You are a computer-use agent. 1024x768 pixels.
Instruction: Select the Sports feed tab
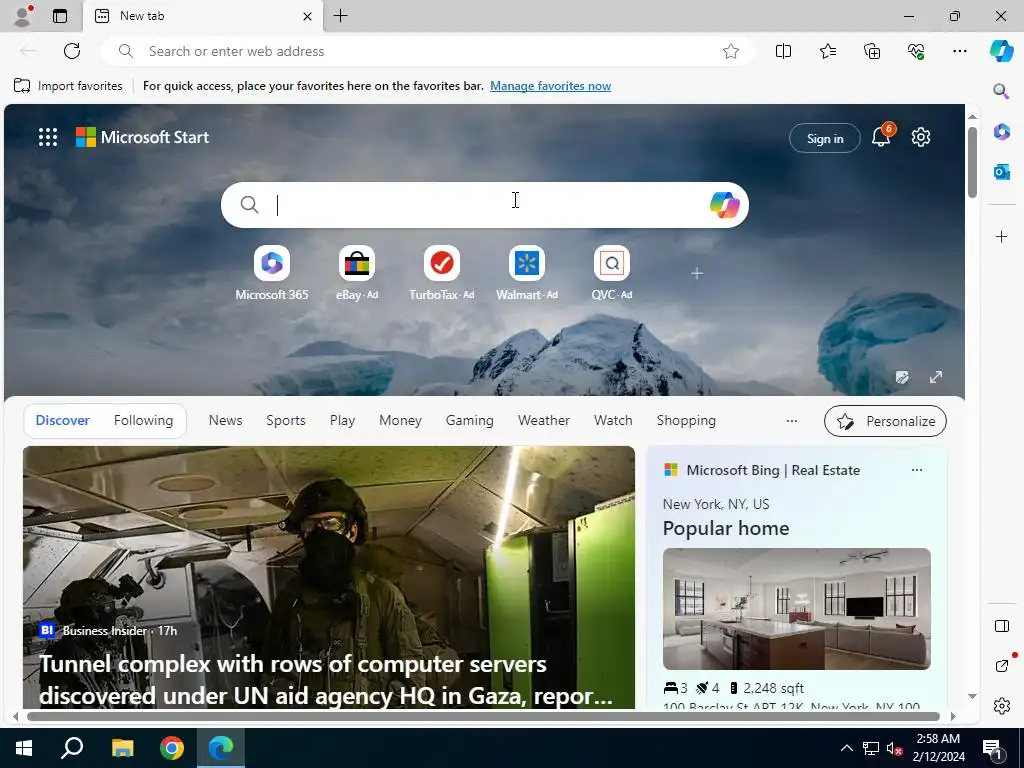[285, 421]
